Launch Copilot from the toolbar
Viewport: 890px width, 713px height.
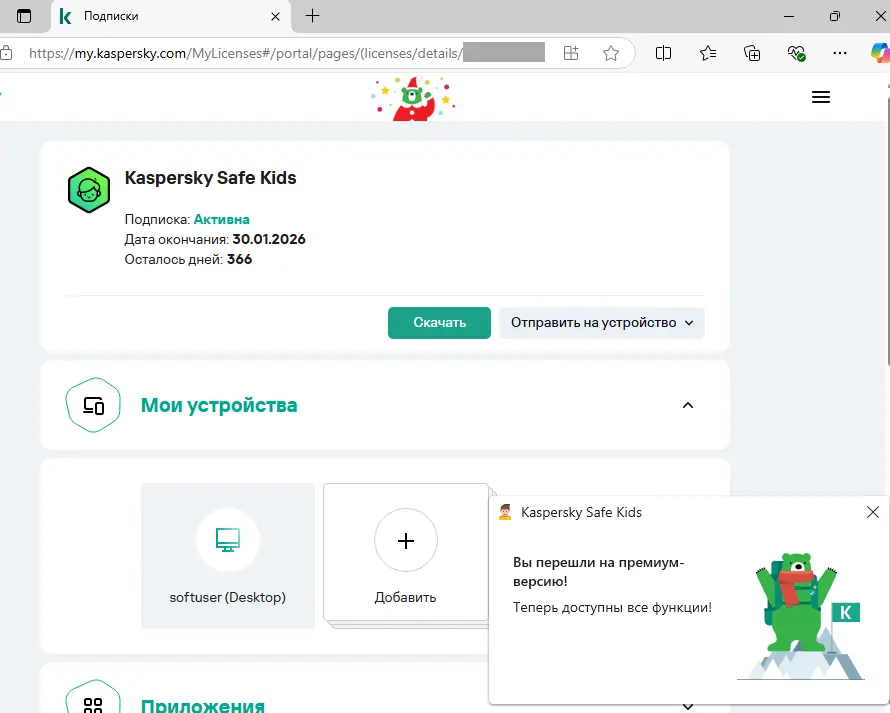tap(880, 53)
